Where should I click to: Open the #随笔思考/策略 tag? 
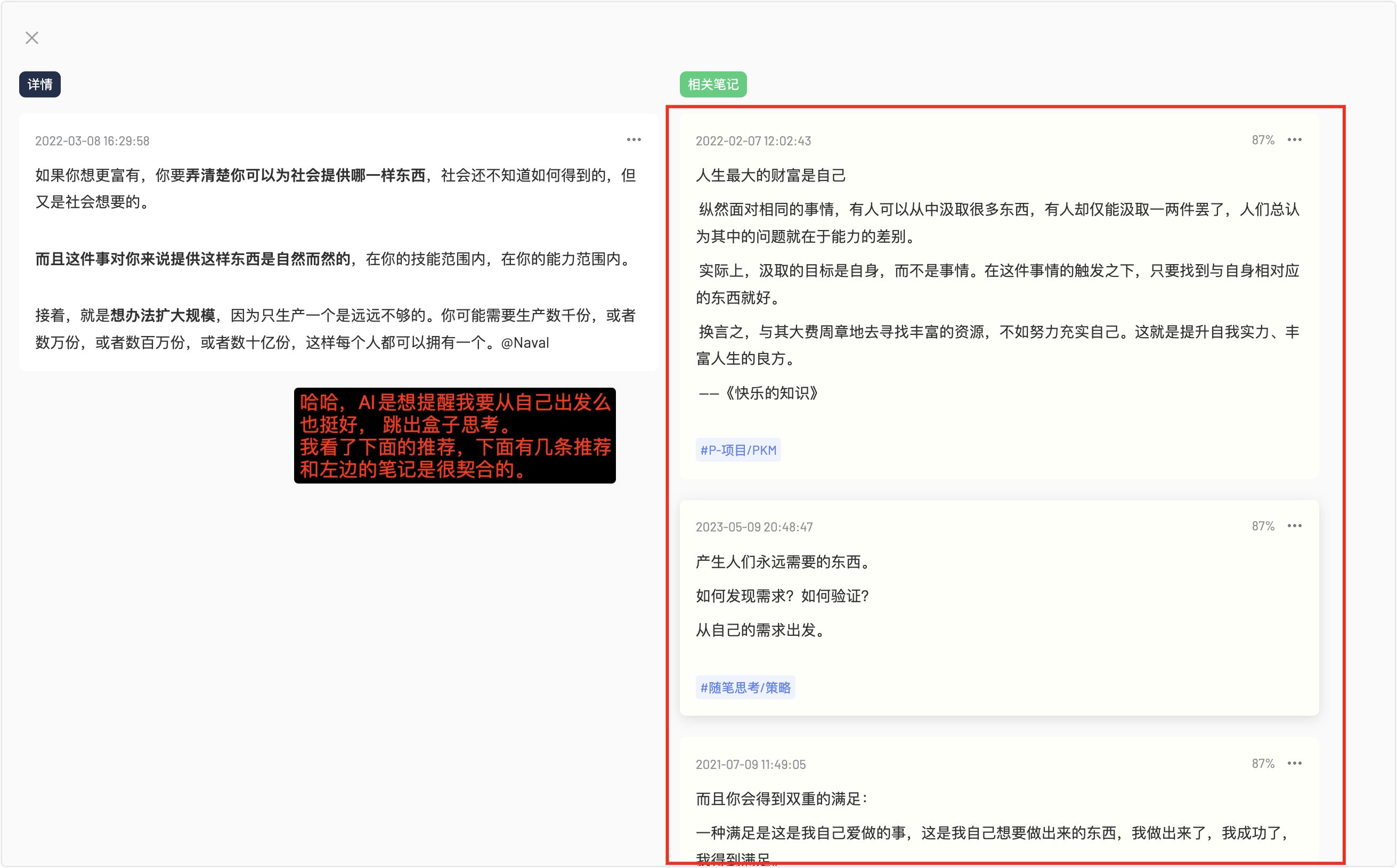pyautogui.click(x=745, y=687)
